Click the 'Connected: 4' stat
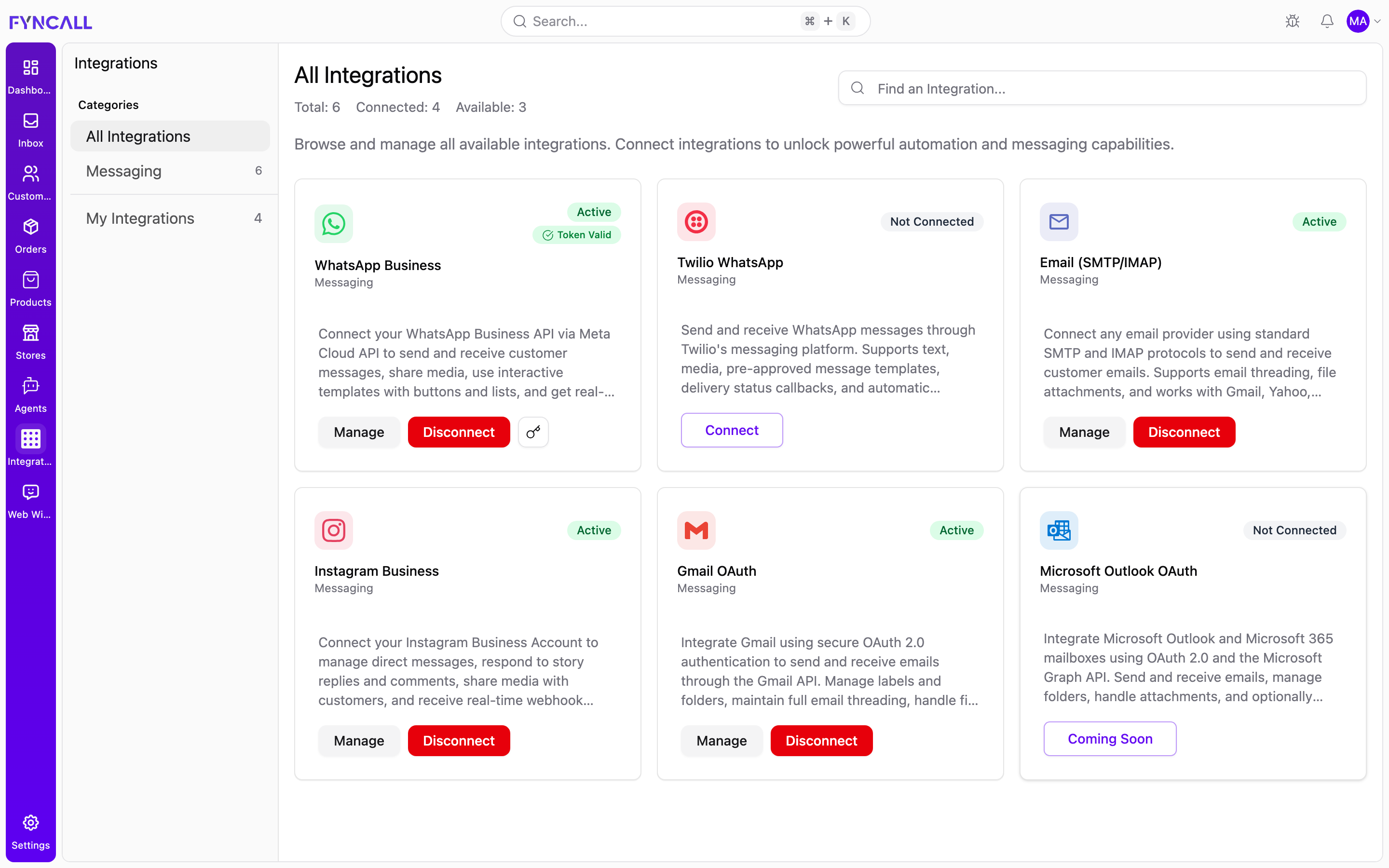Screen dimensions: 1389x868 pyautogui.click(x=398, y=108)
